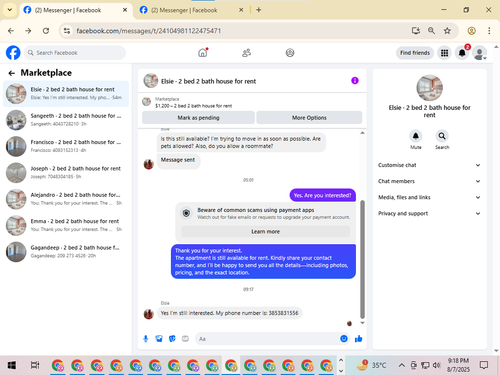
Task: Click the browser back arrow
Action: tap(11, 31)
